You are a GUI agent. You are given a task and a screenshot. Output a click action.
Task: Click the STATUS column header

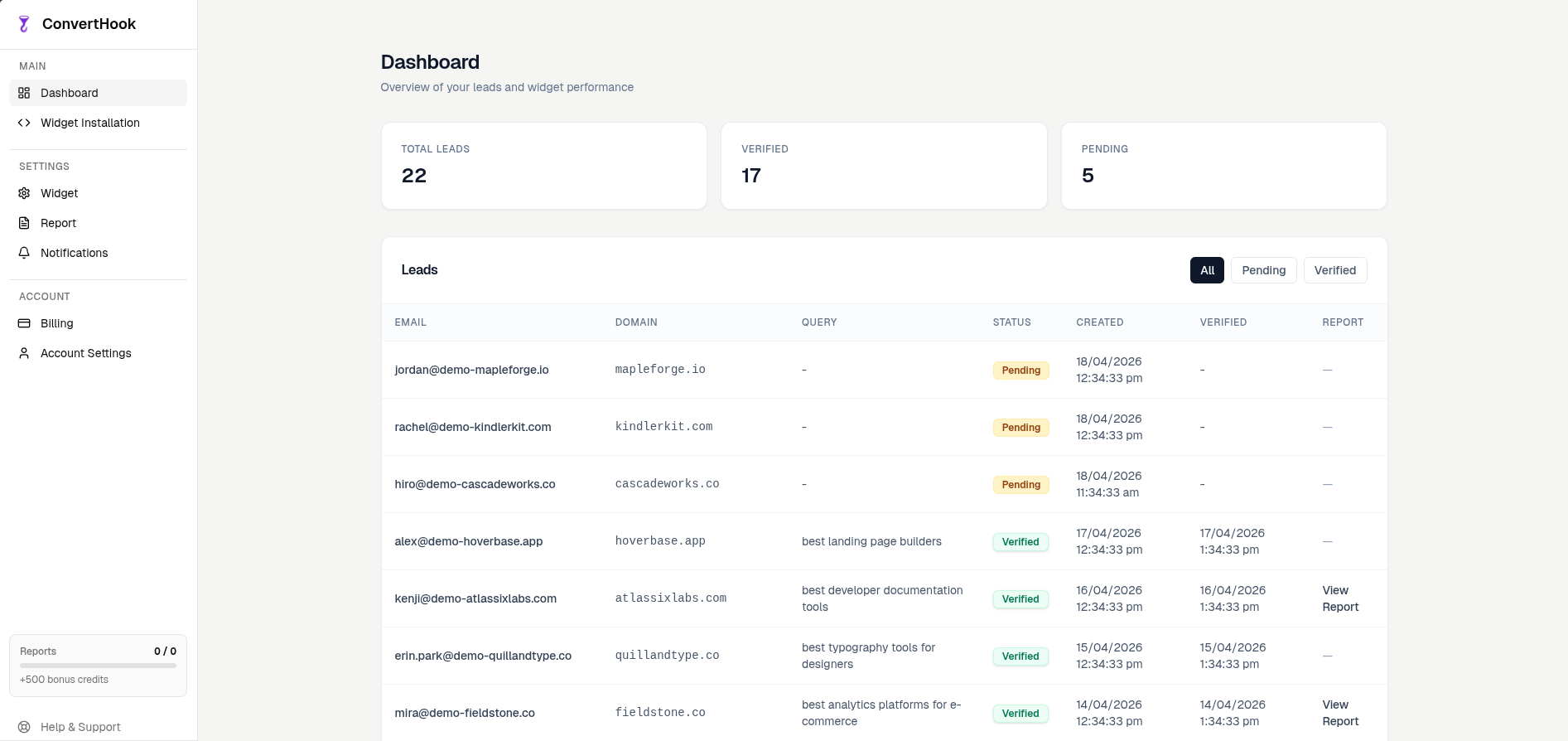point(1011,322)
